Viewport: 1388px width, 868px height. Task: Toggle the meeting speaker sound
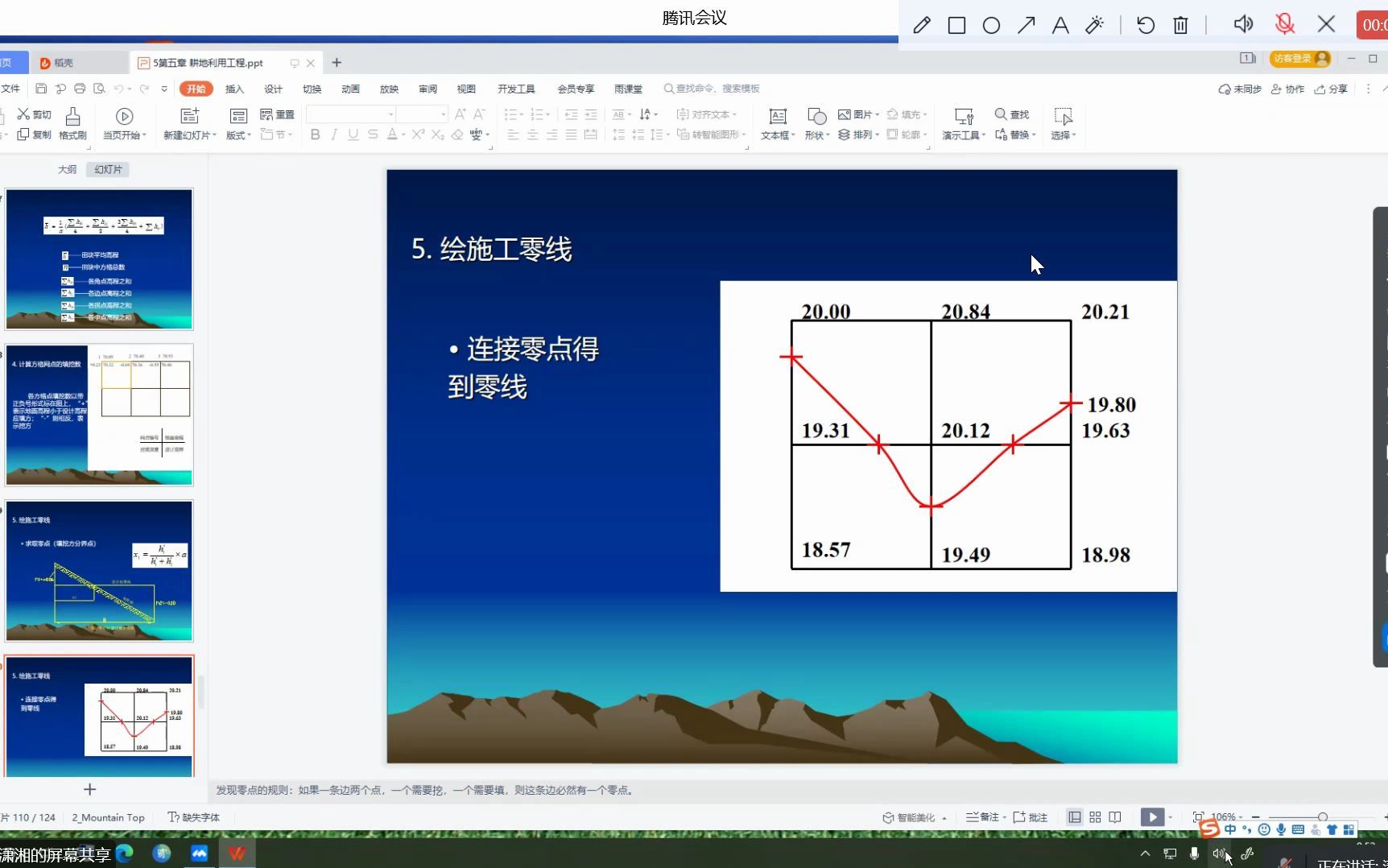pos(1243,24)
